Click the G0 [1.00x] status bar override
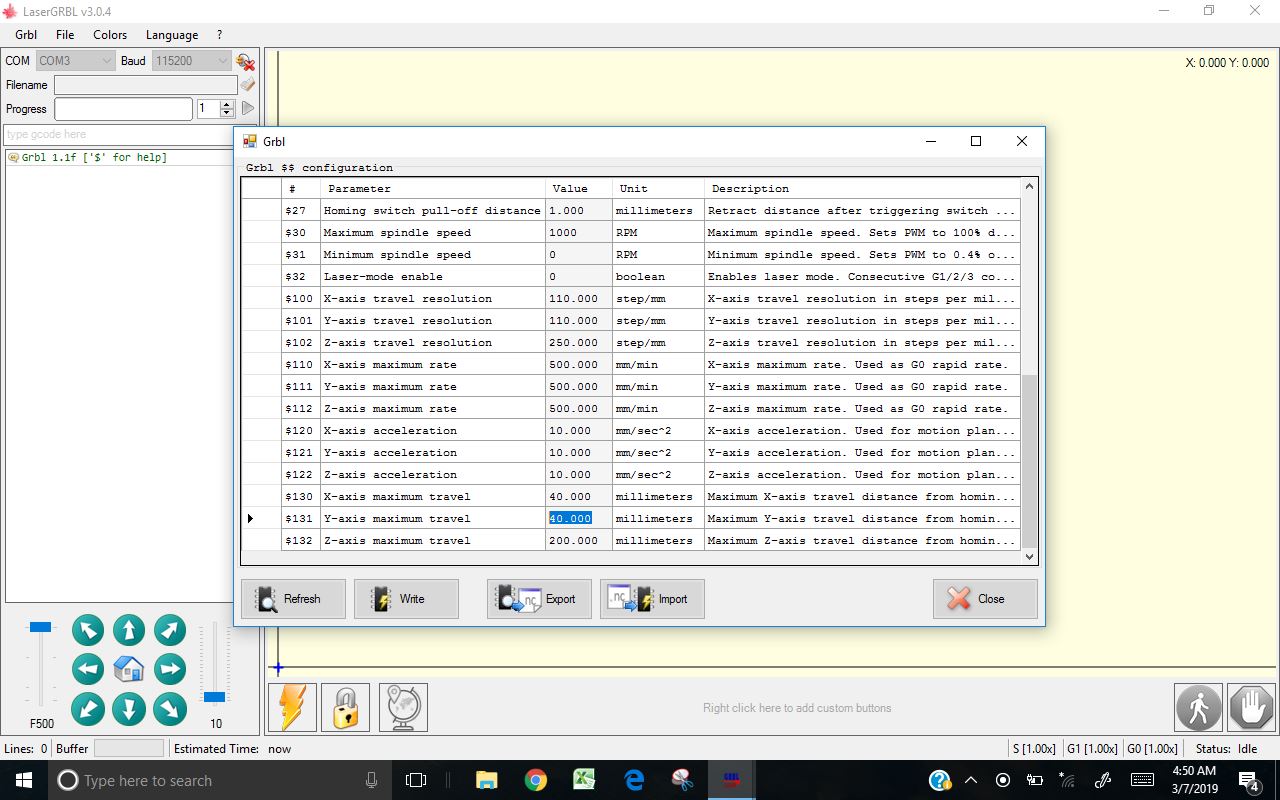This screenshot has width=1280, height=800. point(1152,748)
